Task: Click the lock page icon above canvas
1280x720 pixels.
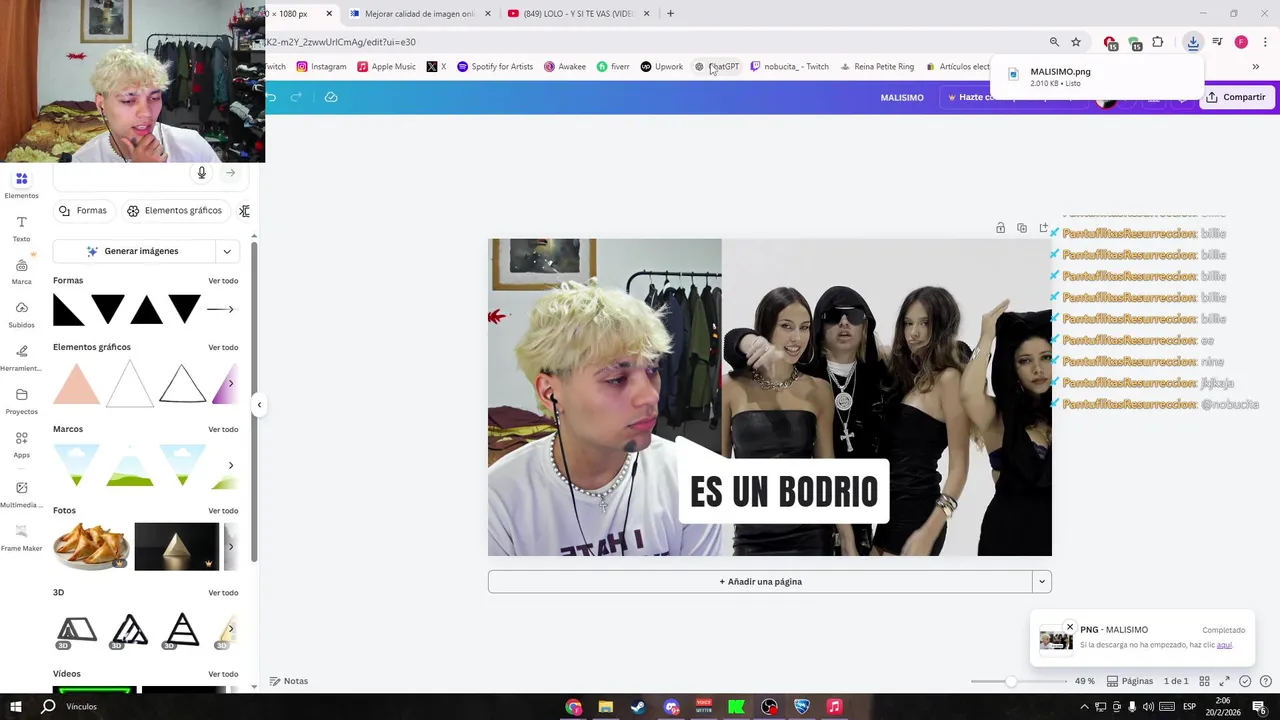Action: [x=1000, y=228]
